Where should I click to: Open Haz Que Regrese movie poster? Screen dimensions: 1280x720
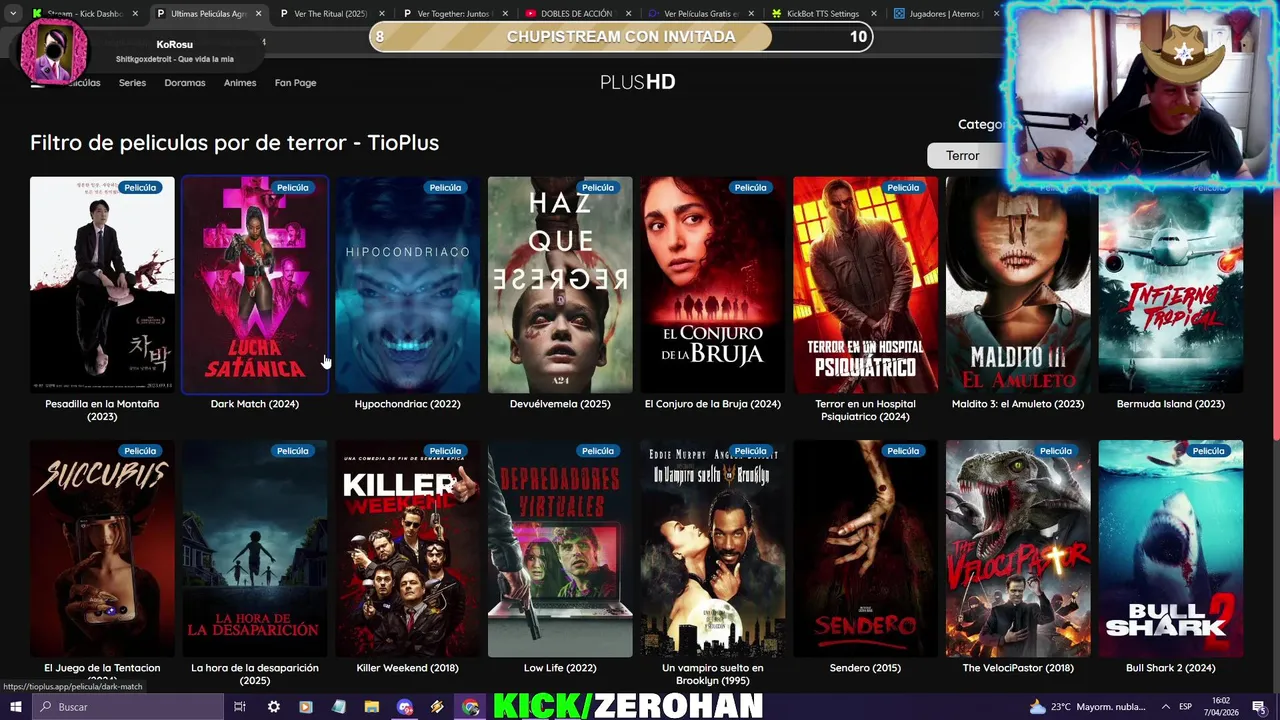pyautogui.click(x=560, y=285)
